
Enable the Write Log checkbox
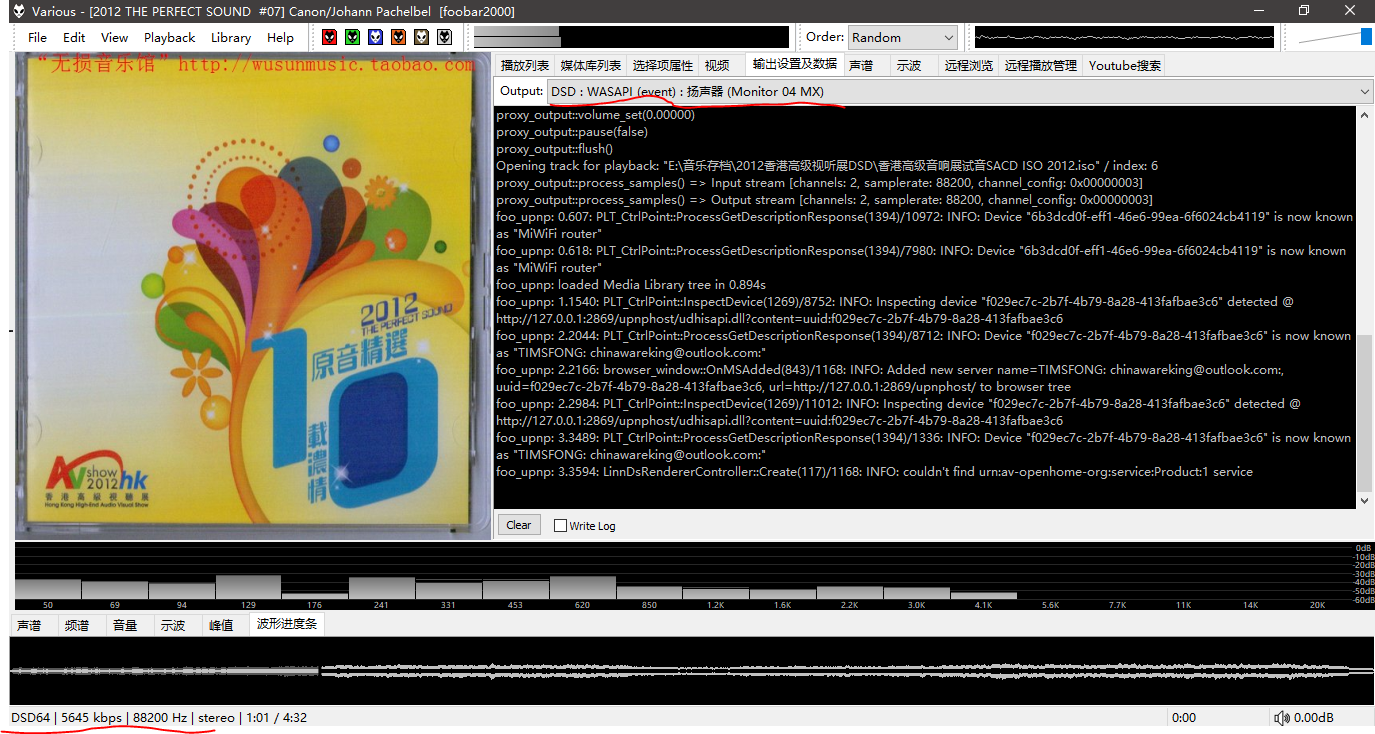560,525
